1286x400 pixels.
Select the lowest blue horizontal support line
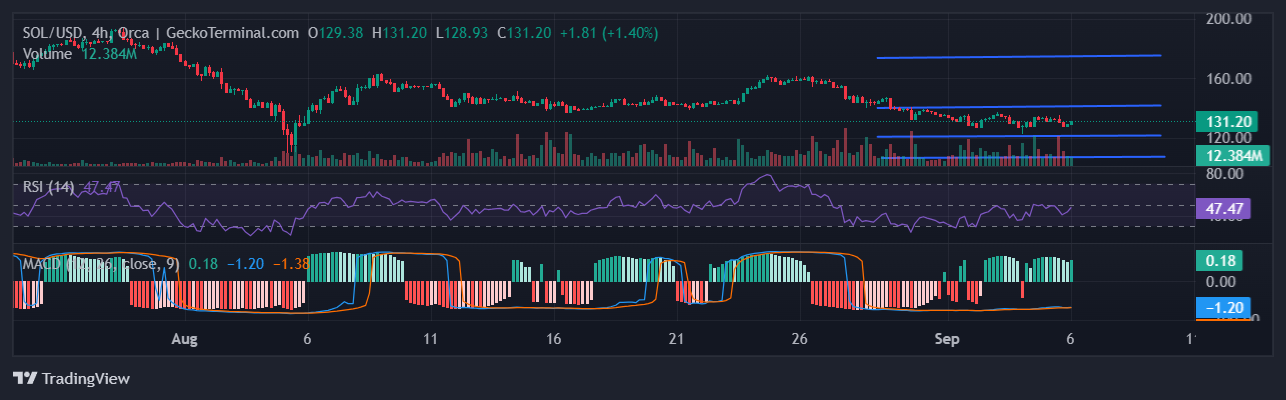(1020, 157)
